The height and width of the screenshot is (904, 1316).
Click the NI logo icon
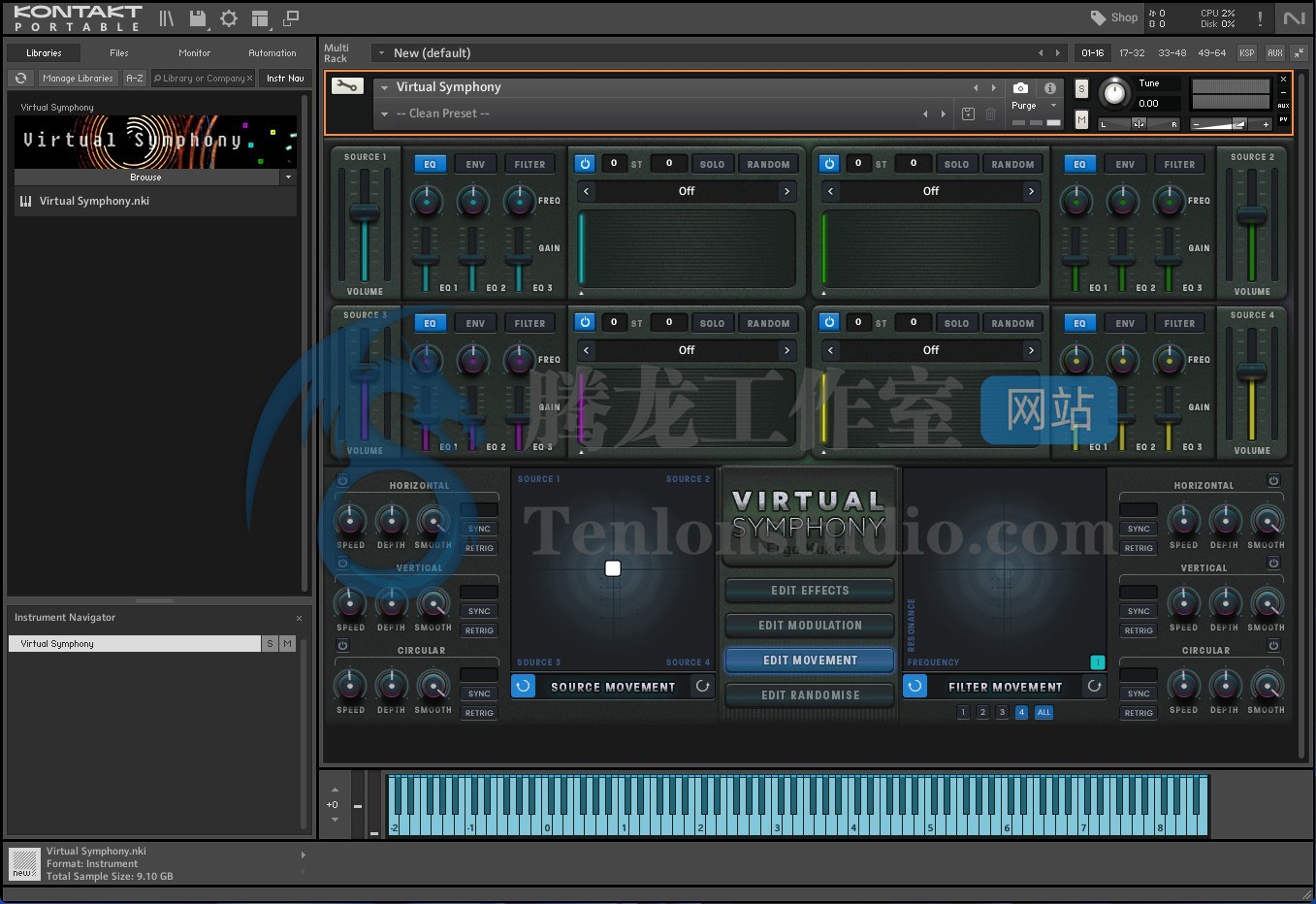pyautogui.click(x=1295, y=18)
